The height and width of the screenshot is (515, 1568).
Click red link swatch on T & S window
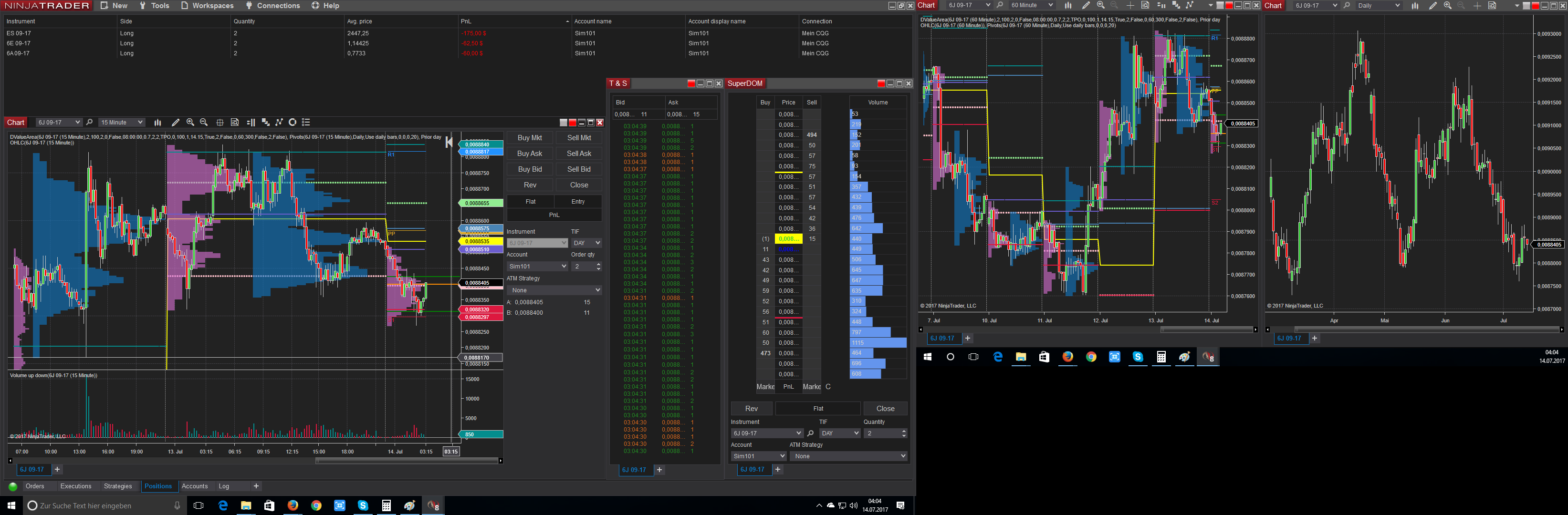(x=691, y=84)
